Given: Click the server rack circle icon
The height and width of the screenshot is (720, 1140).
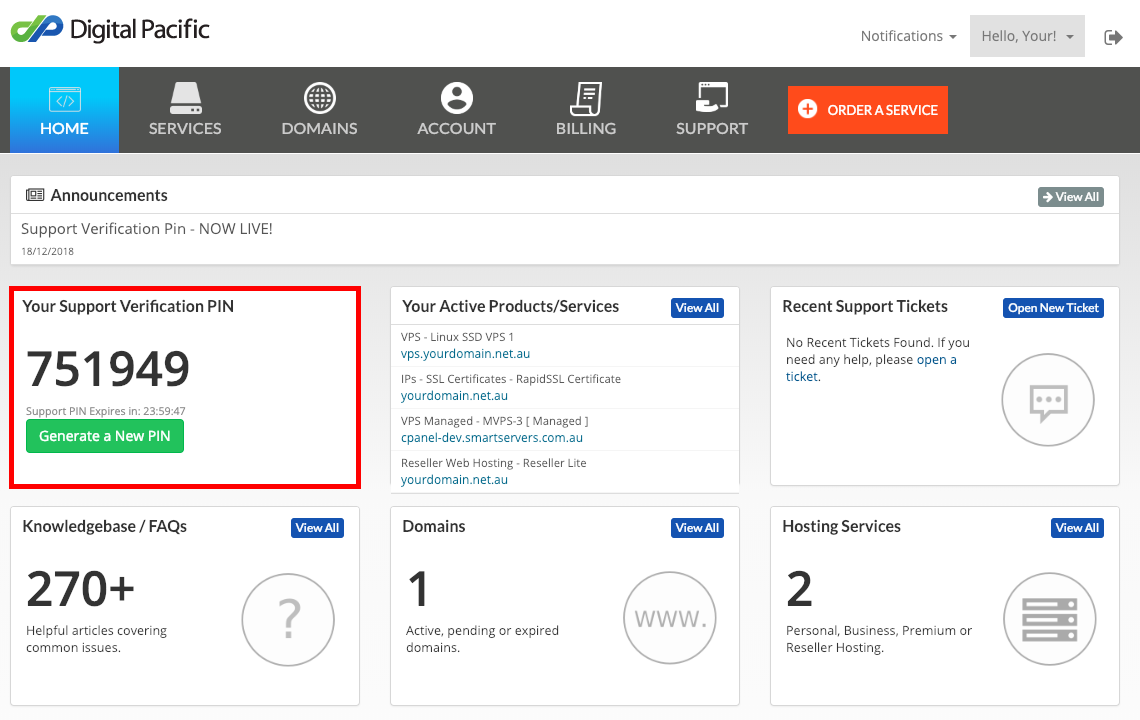Looking at the screenshot, I should (x=1050, y=619).
